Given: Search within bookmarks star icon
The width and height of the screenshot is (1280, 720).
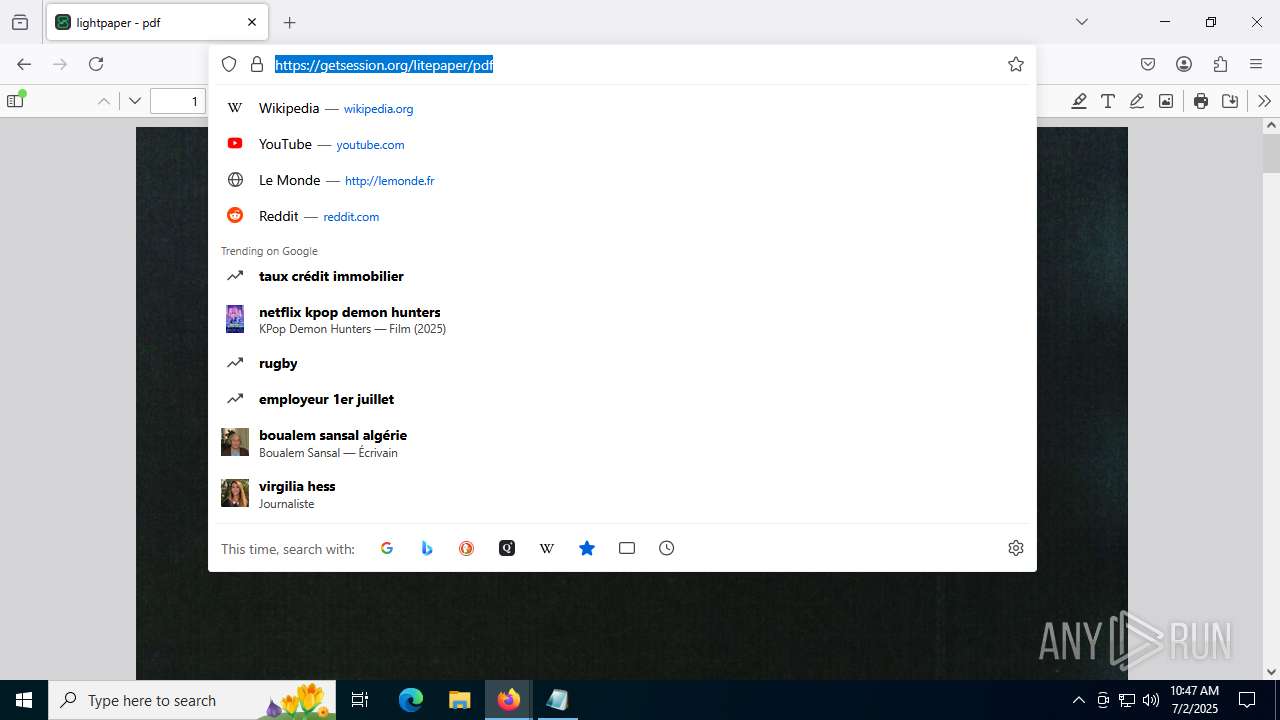Looking at the screenshot, I should point(587,548).
